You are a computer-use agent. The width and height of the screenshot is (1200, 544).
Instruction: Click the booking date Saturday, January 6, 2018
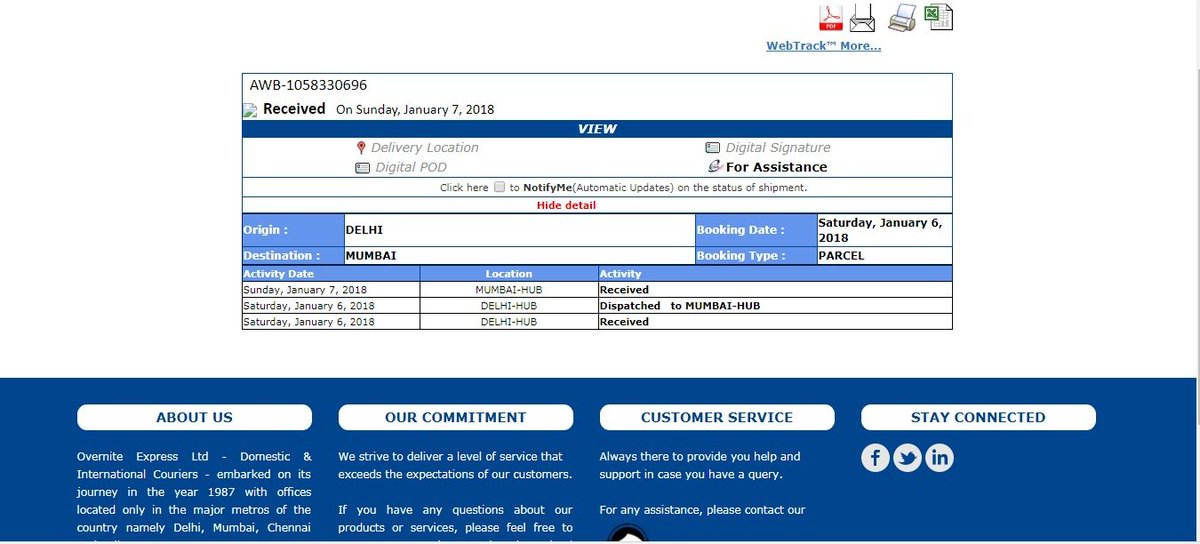click(x=884, y=230)
